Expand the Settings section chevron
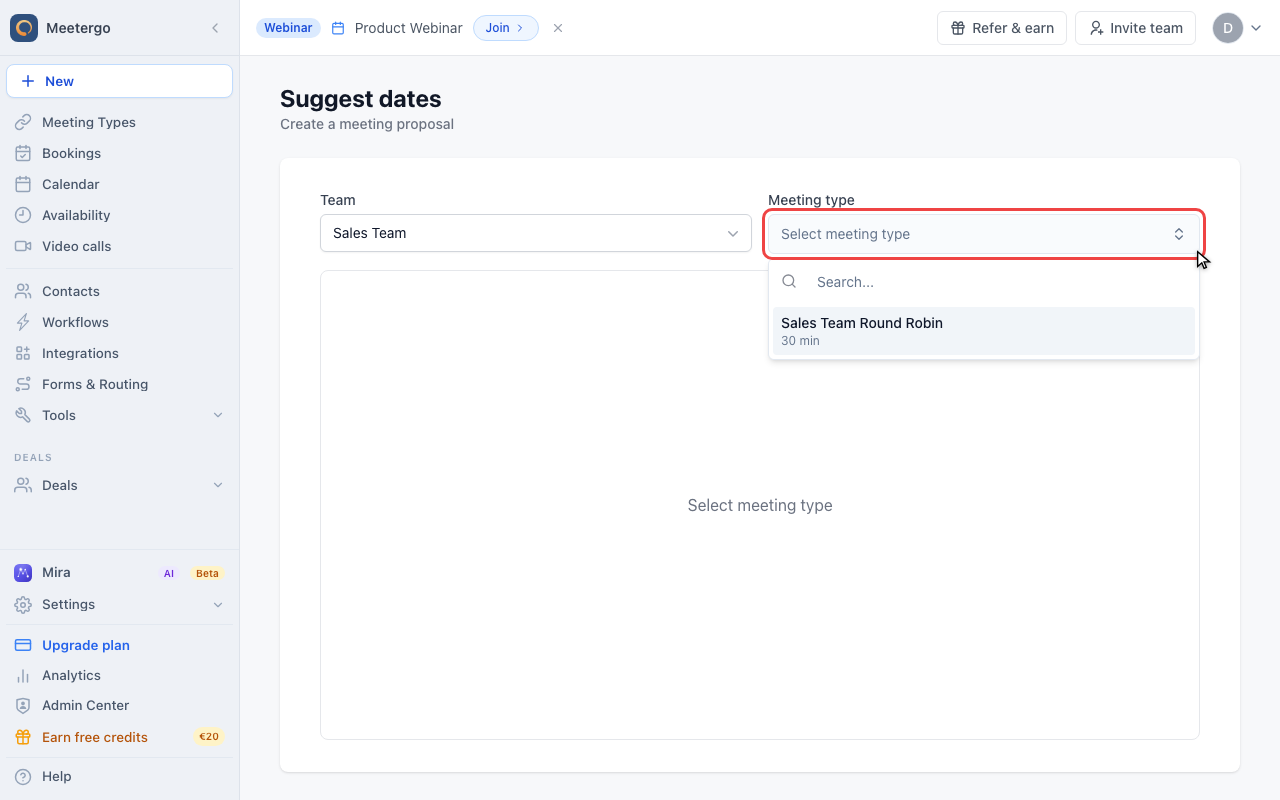 point(218,604)
